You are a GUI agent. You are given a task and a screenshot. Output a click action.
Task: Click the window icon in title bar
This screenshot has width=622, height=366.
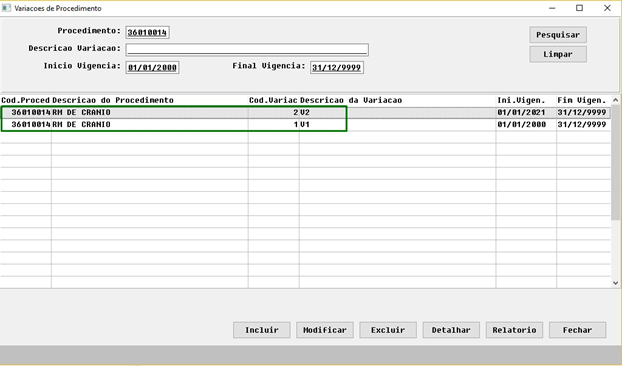(x=6, y=8)
